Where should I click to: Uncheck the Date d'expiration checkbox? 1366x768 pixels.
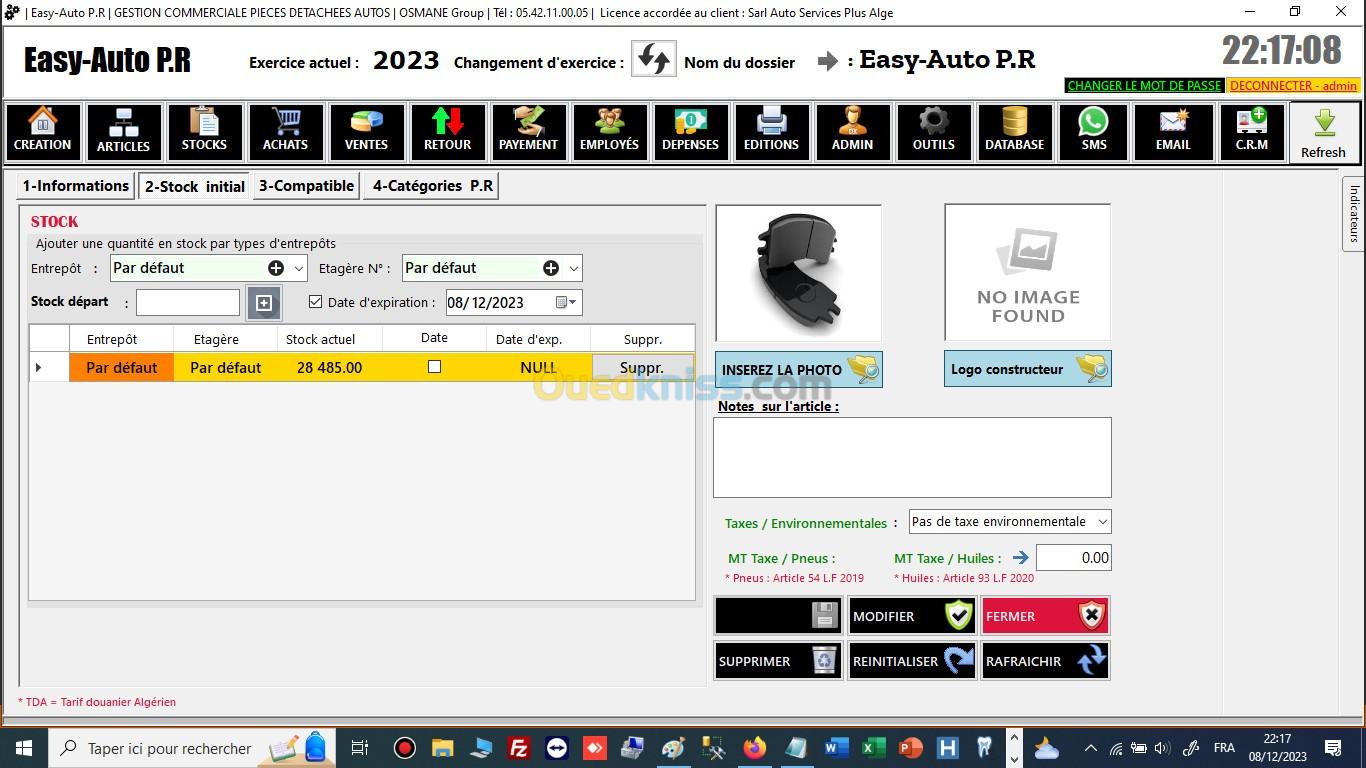316,302
